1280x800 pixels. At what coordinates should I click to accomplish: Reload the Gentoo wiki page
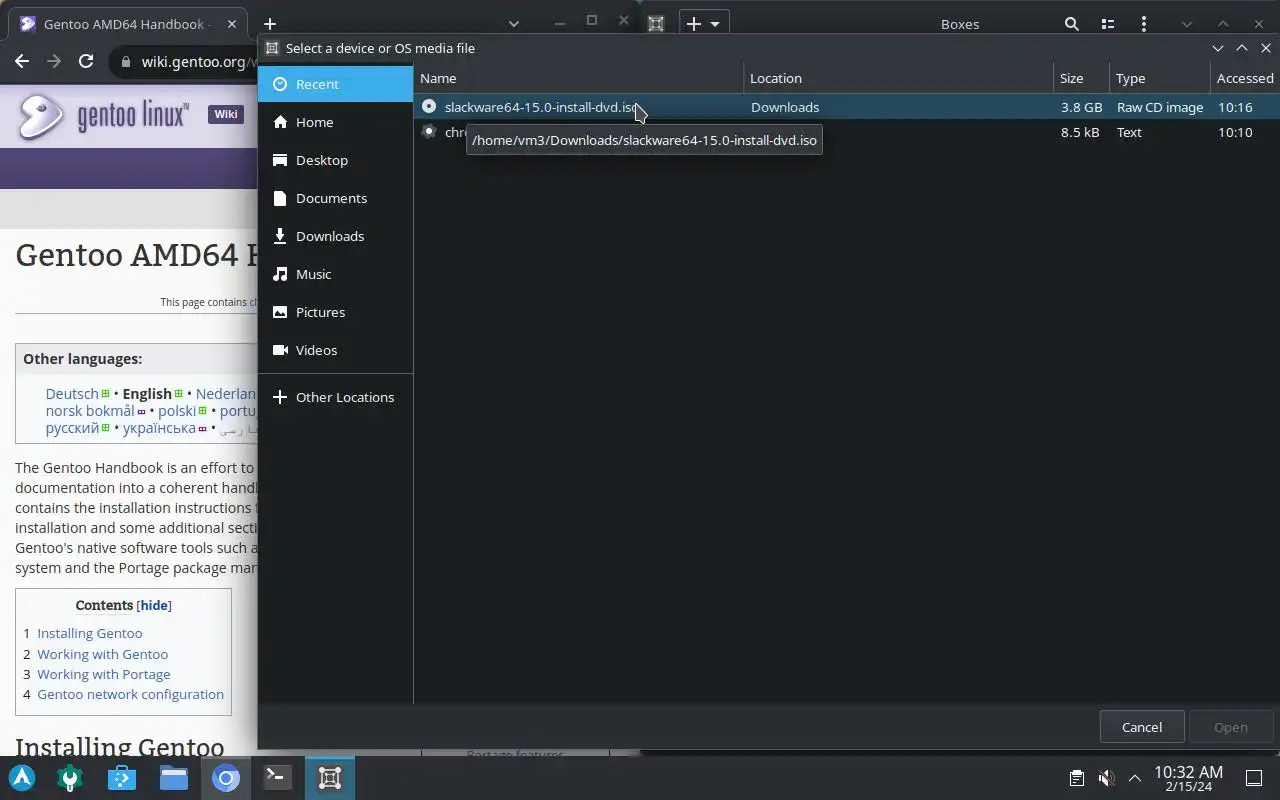pos(86,62)
